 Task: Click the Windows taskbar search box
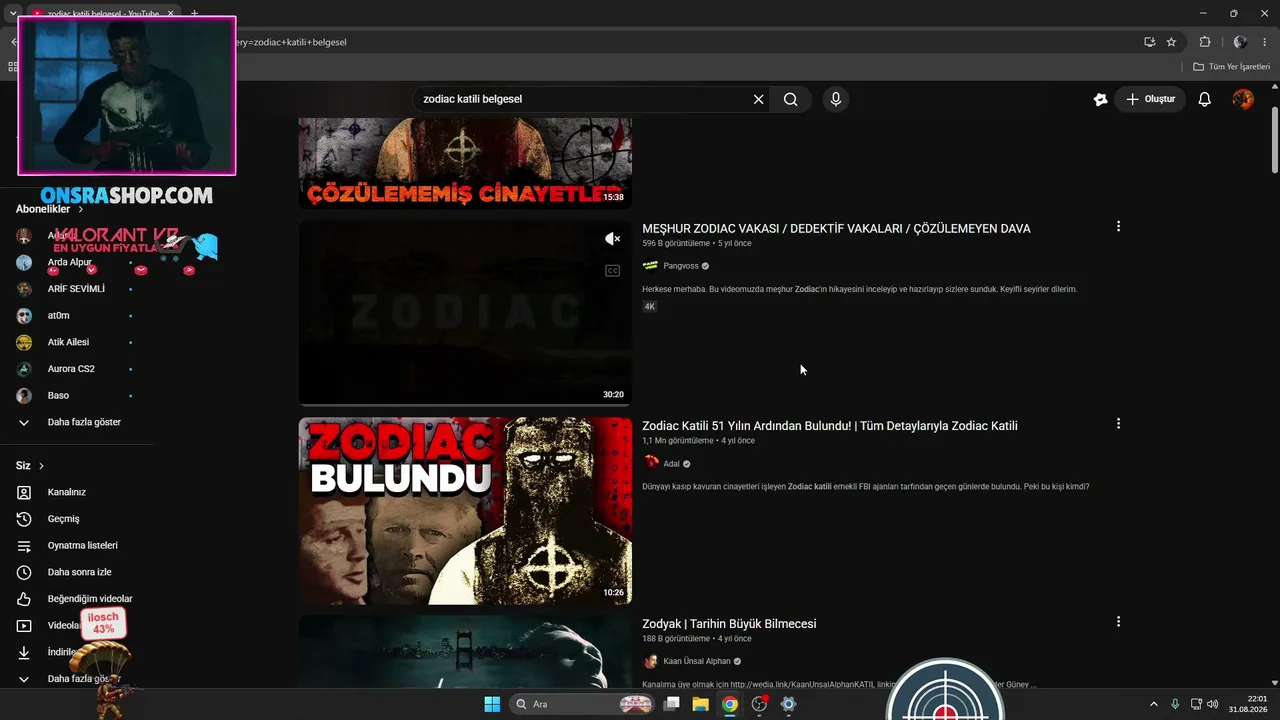click(x=583, y=704)
